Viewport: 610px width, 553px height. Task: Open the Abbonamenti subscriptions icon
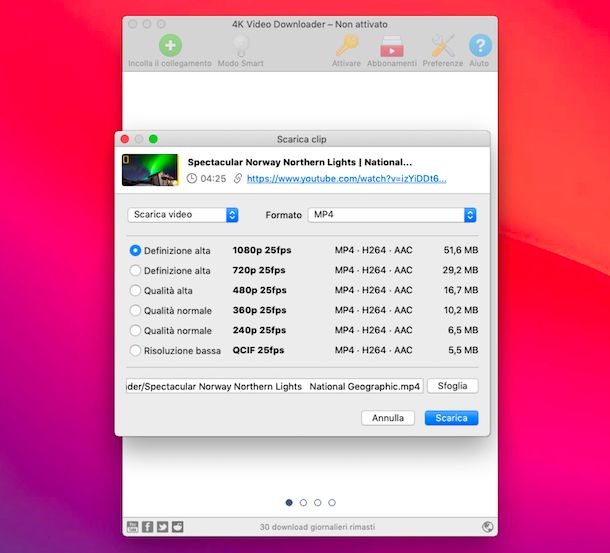391,46
